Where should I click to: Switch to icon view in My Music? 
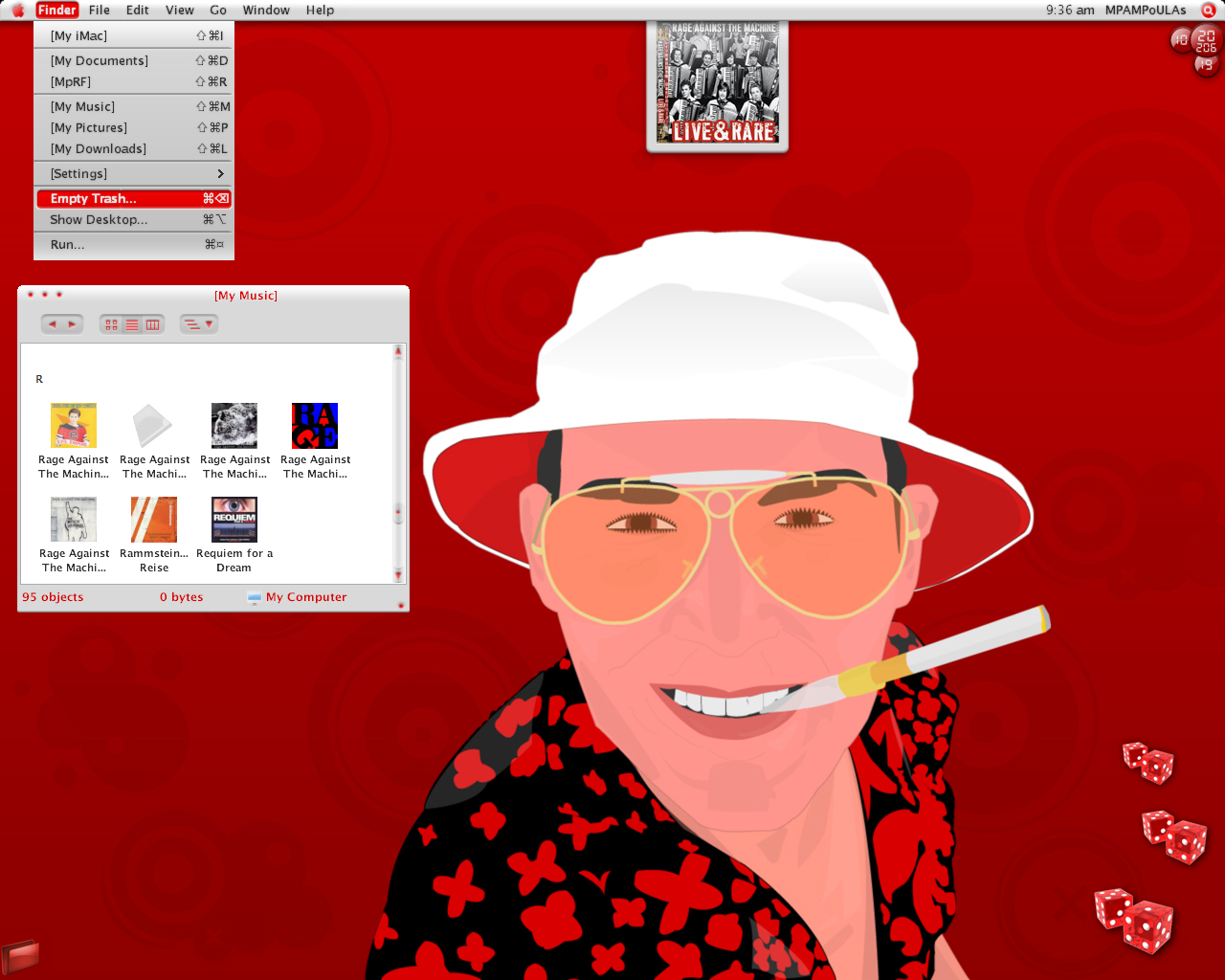(x=111, y=325)
